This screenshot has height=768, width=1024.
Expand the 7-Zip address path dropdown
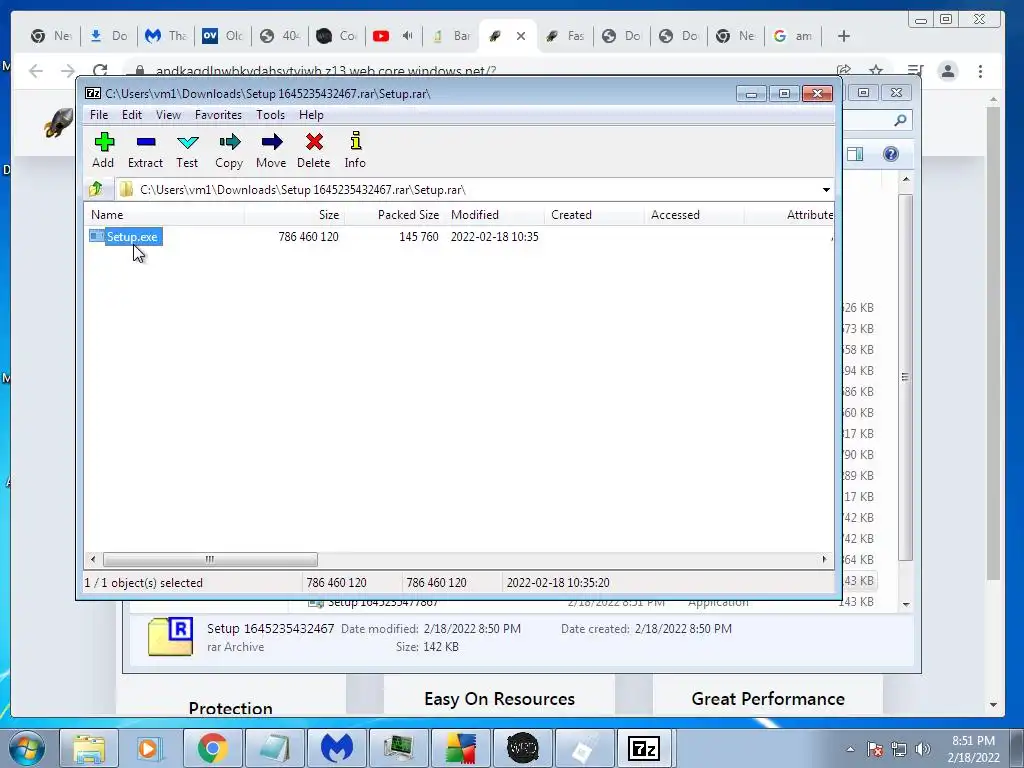[x=826, y=190]
